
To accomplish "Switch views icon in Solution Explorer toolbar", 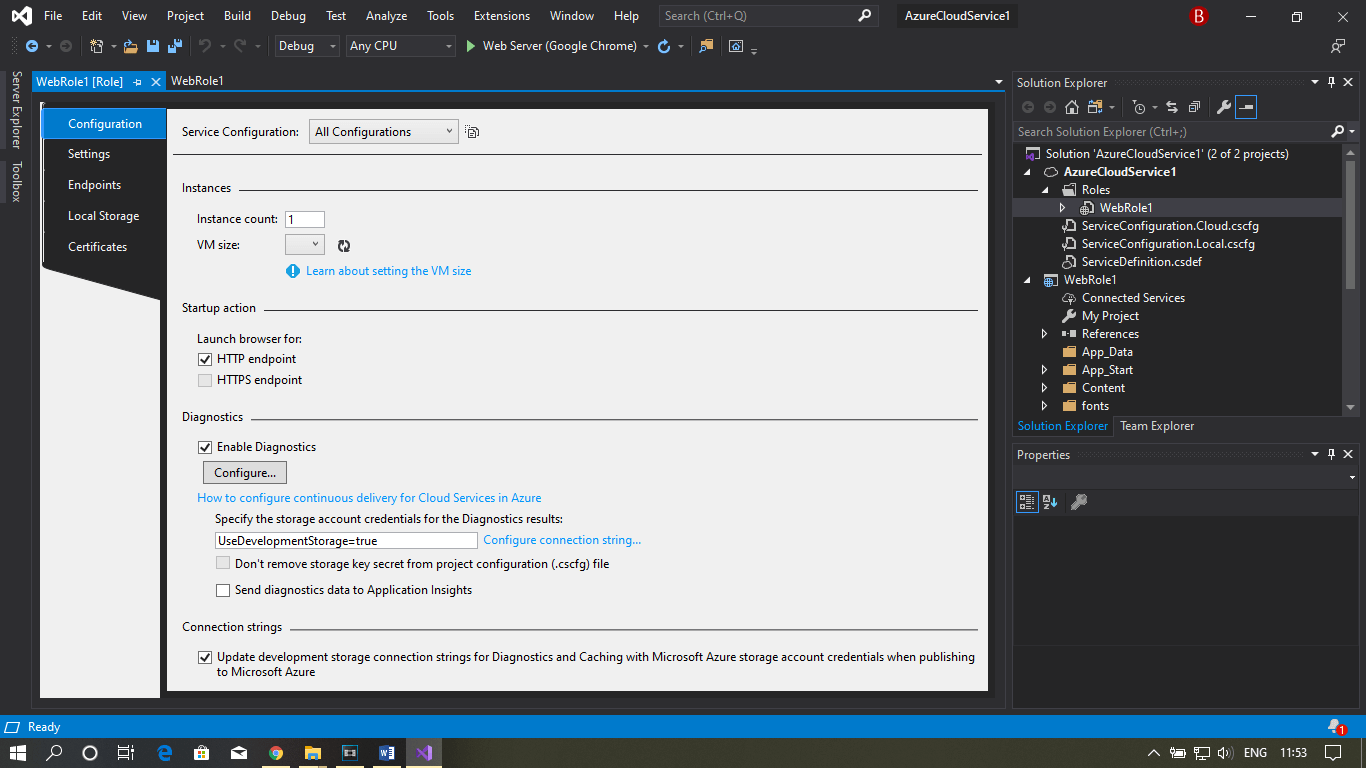I will pos(1096,107).
